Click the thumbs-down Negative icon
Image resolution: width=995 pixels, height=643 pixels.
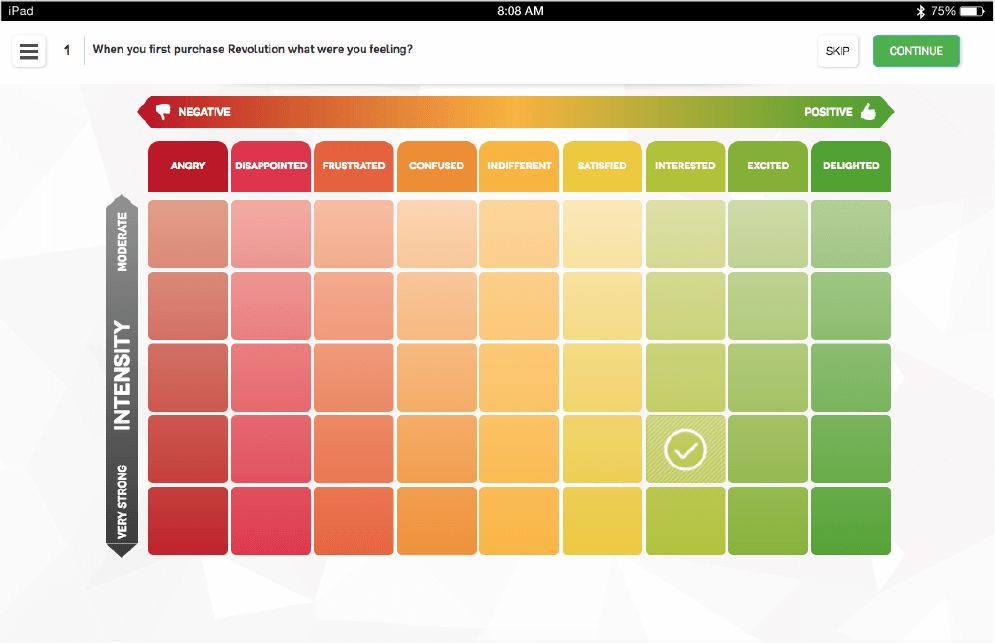[x=164, y=112]
